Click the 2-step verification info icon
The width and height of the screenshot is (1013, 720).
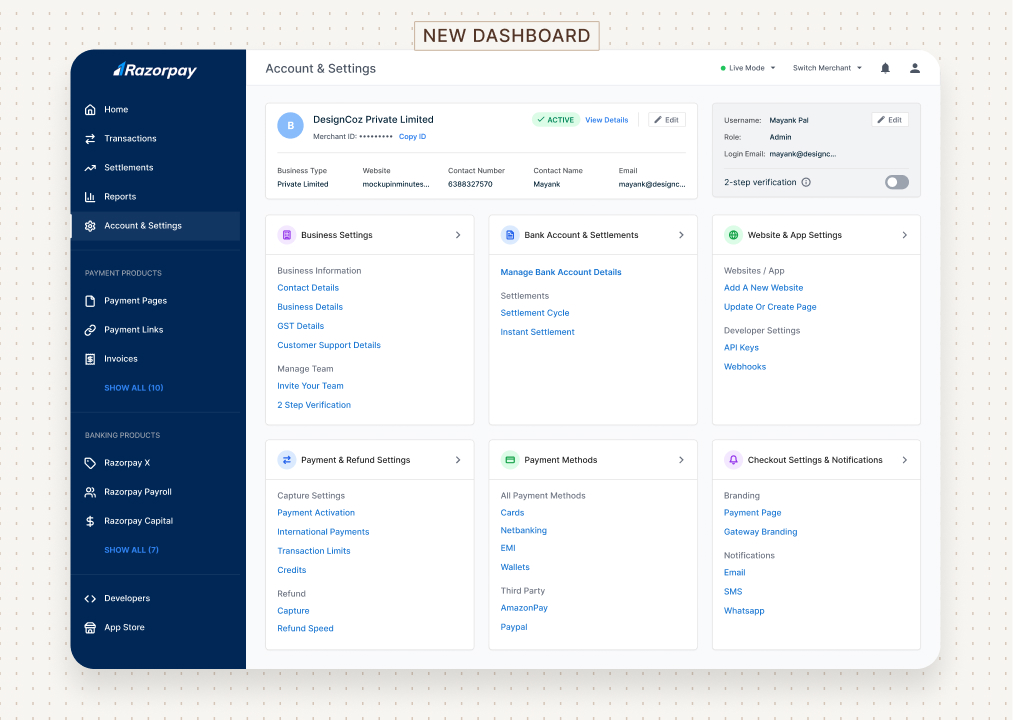tap(806, 182)
